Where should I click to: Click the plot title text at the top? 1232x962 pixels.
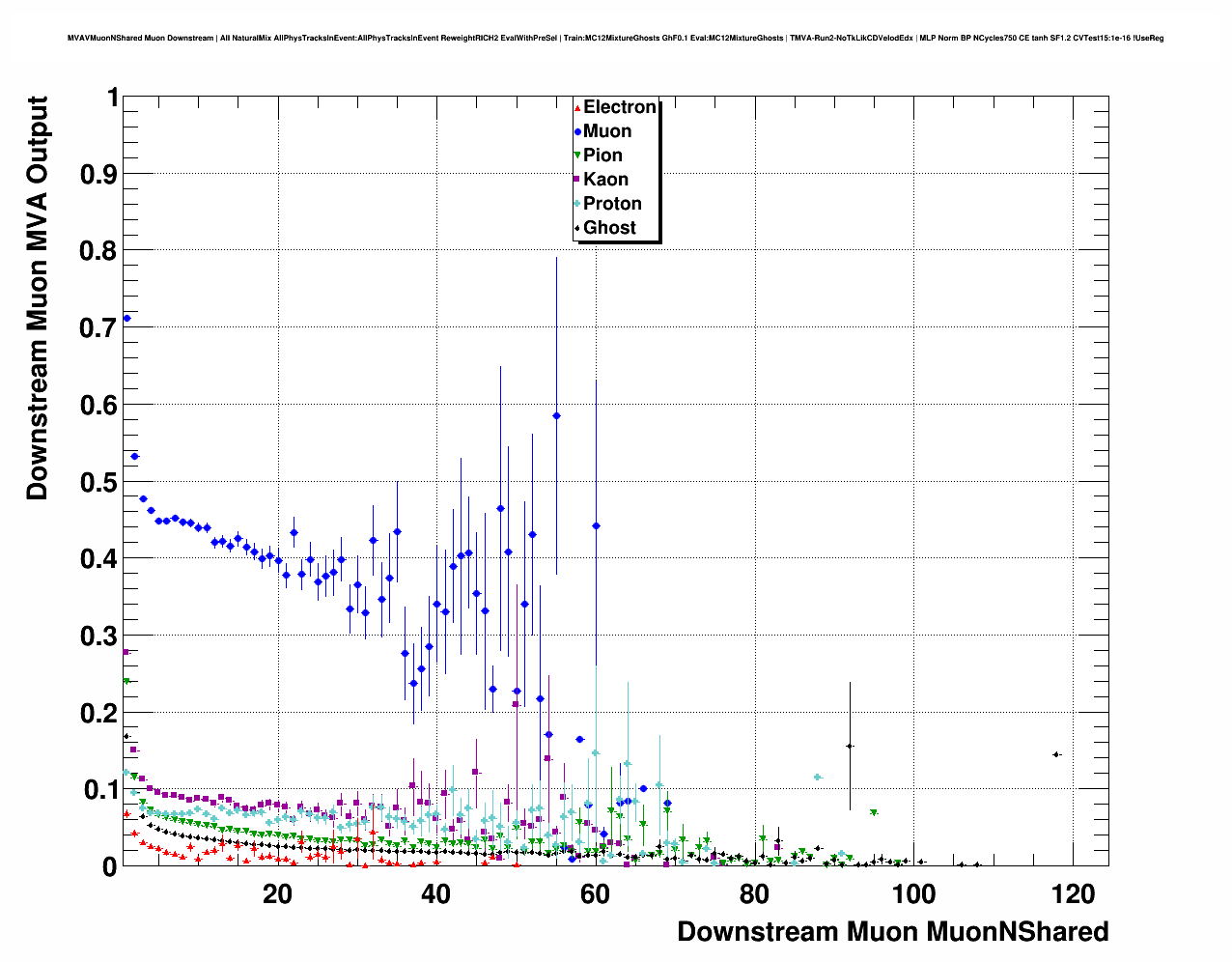(x=615, y=39)
